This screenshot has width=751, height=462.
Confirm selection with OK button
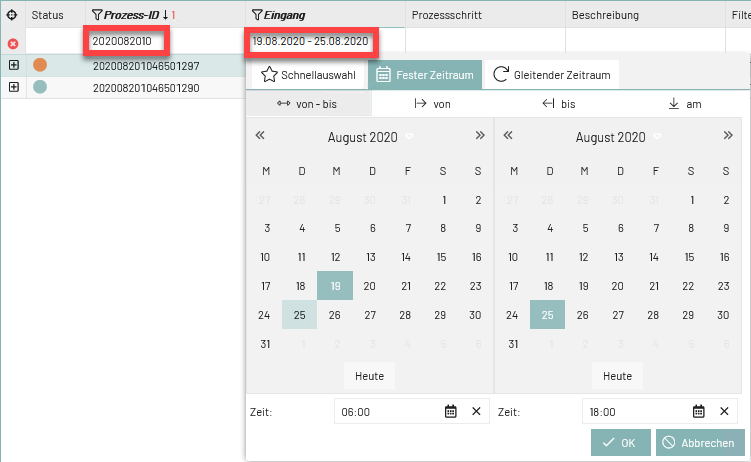pyautogui.click(x=621, y=443)
